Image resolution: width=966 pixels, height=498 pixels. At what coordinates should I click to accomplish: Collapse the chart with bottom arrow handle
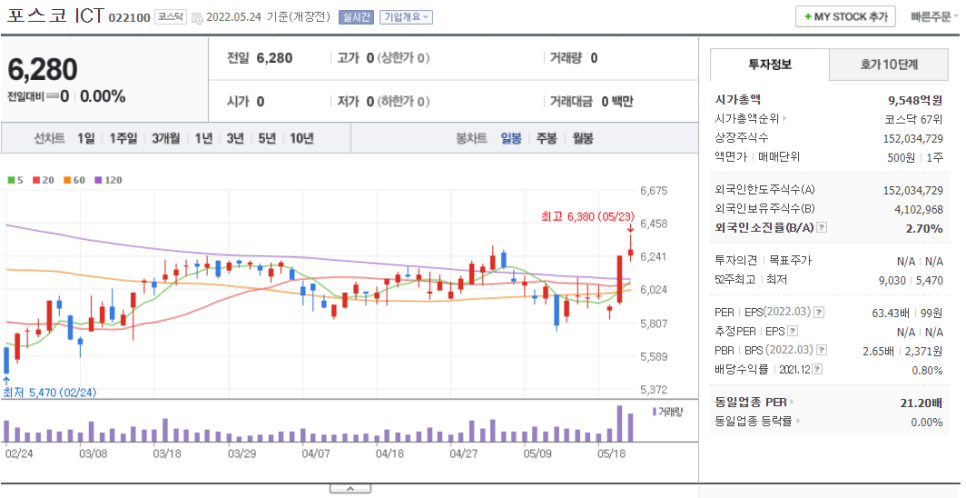point(350,489)
